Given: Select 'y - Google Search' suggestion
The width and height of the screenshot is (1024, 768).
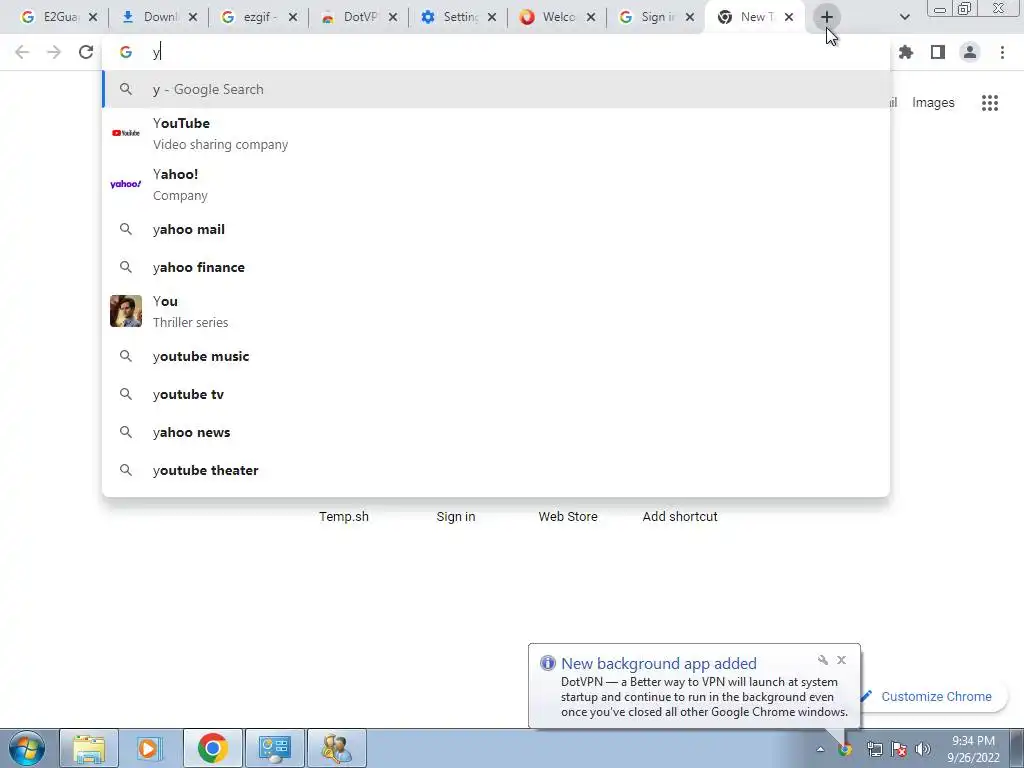Looking at the screenshot, I should tap(496, 89).
